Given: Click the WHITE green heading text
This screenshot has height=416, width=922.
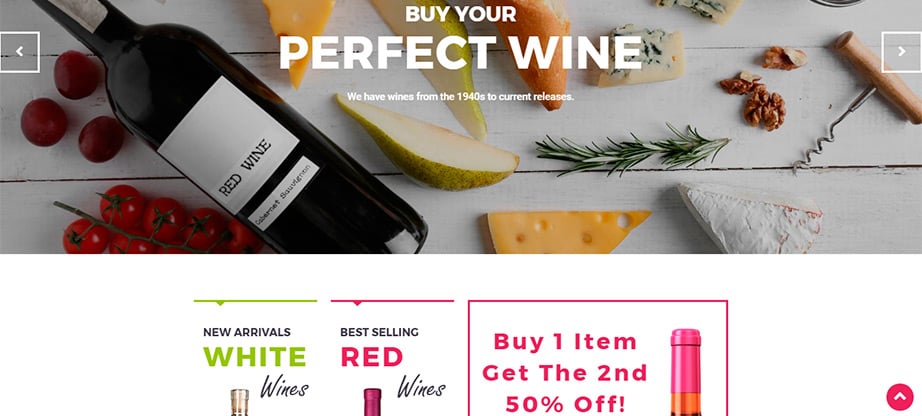Looking at the screenshot, I should tap(255, 357).
